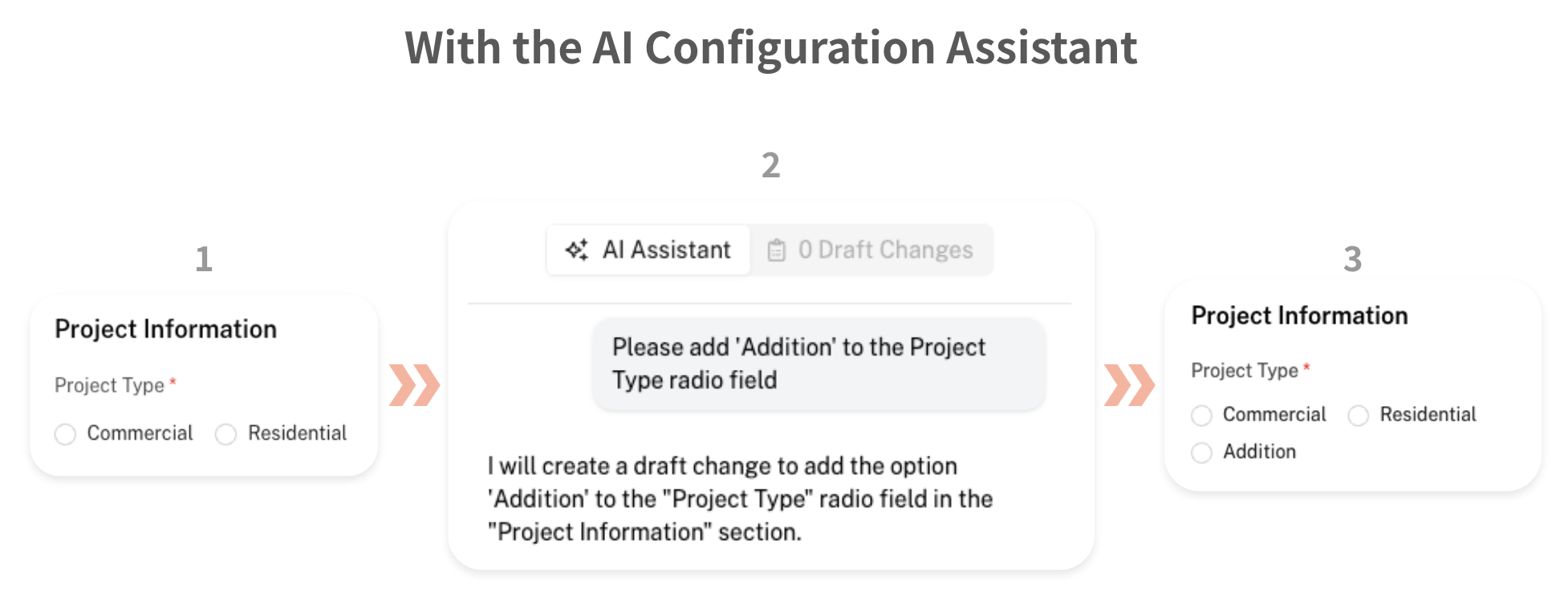Switch to the AI Assistant tab

click(x=648, y=250)
